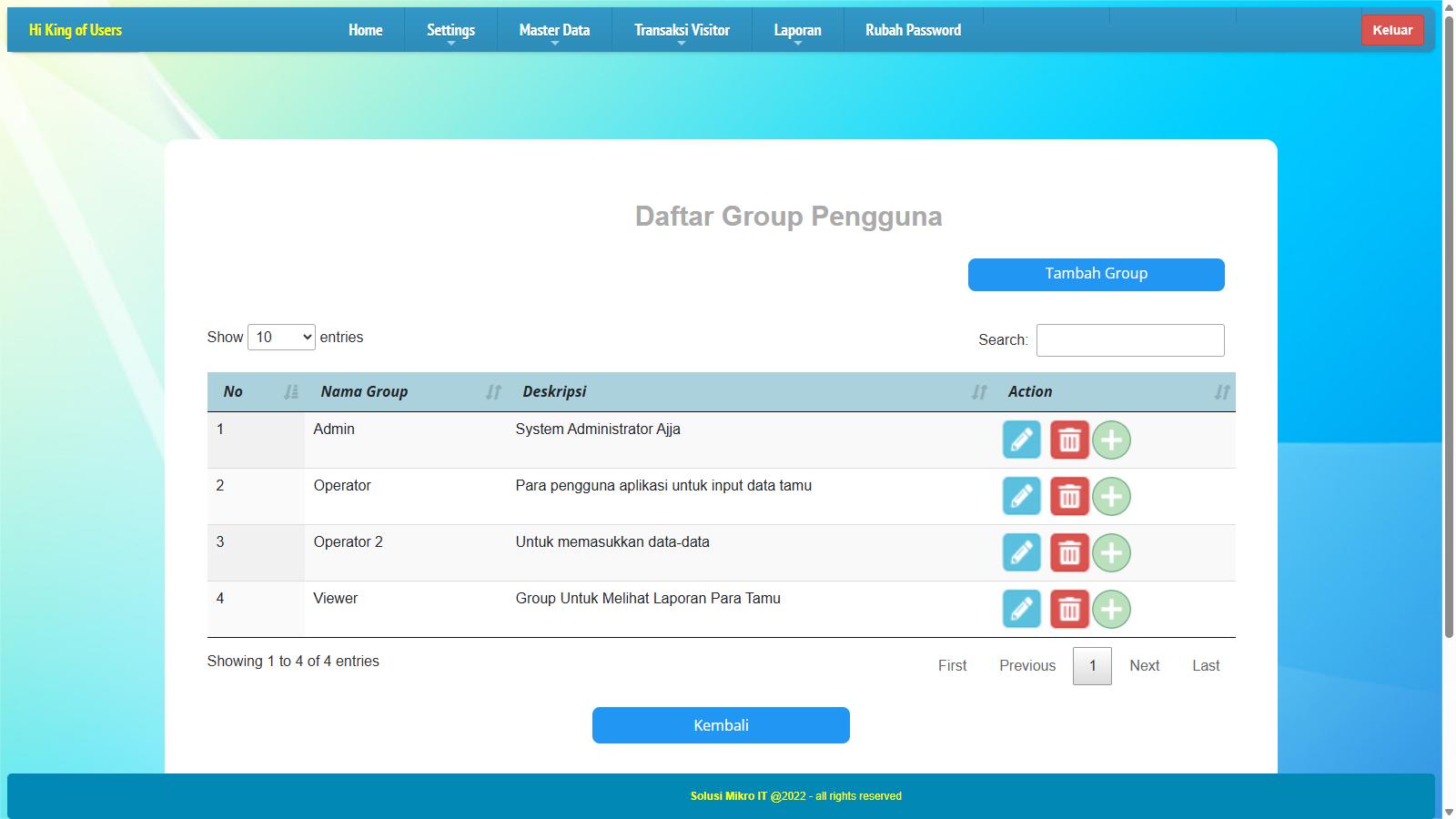
Task: Focus the Search input field
Action: [x=1129, y=340]
